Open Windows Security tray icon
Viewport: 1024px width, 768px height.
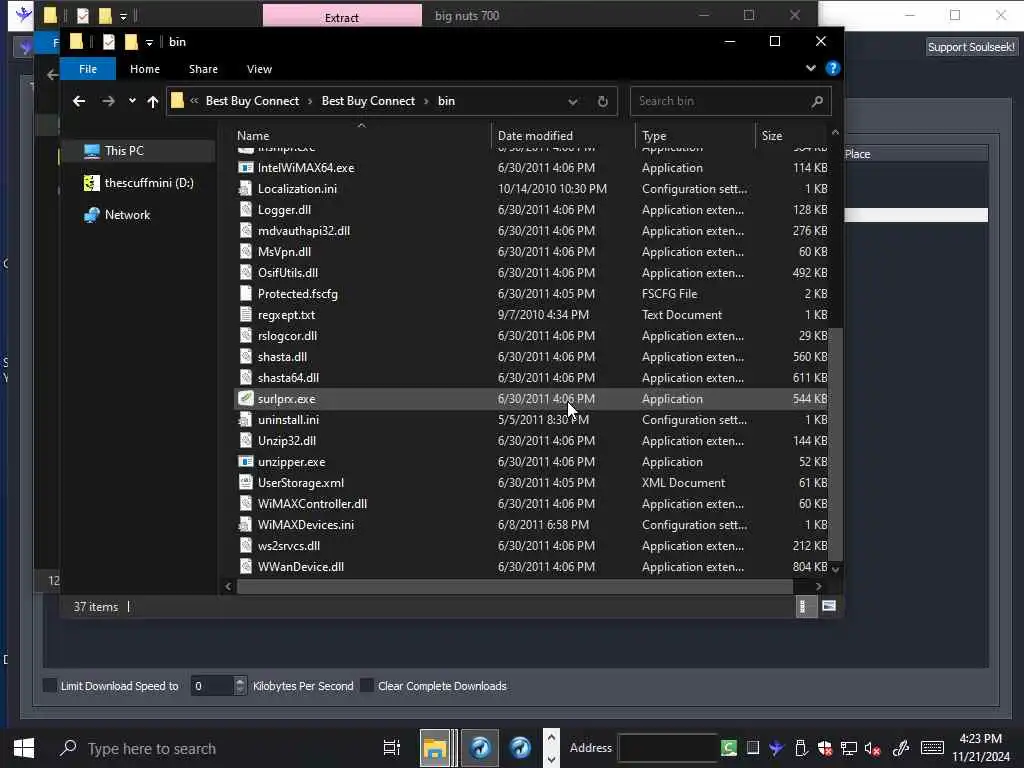tap(825, 748)
